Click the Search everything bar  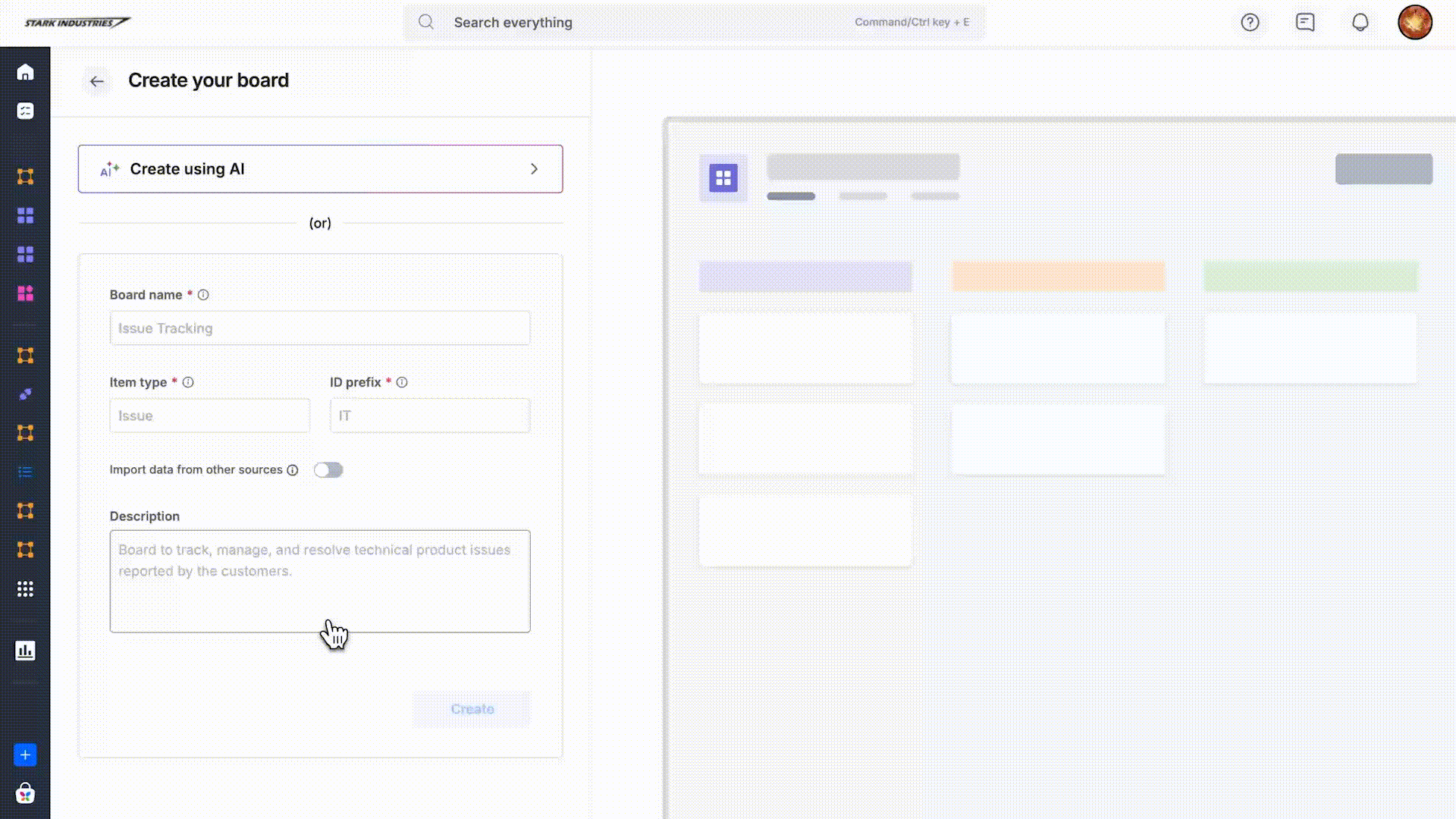click(694, 23)
